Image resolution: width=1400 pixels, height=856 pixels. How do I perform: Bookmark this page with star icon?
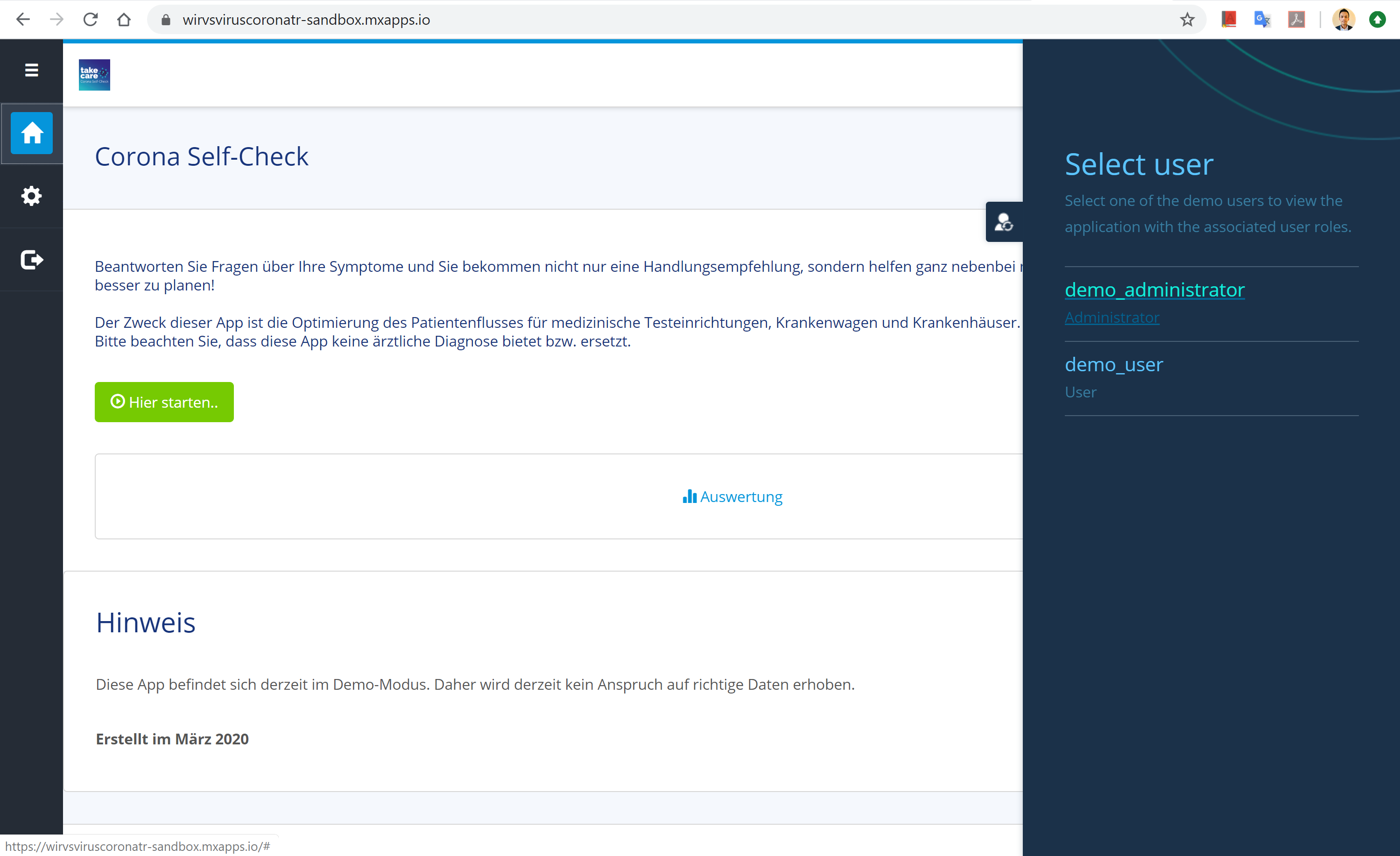(x=1187, y=20)
